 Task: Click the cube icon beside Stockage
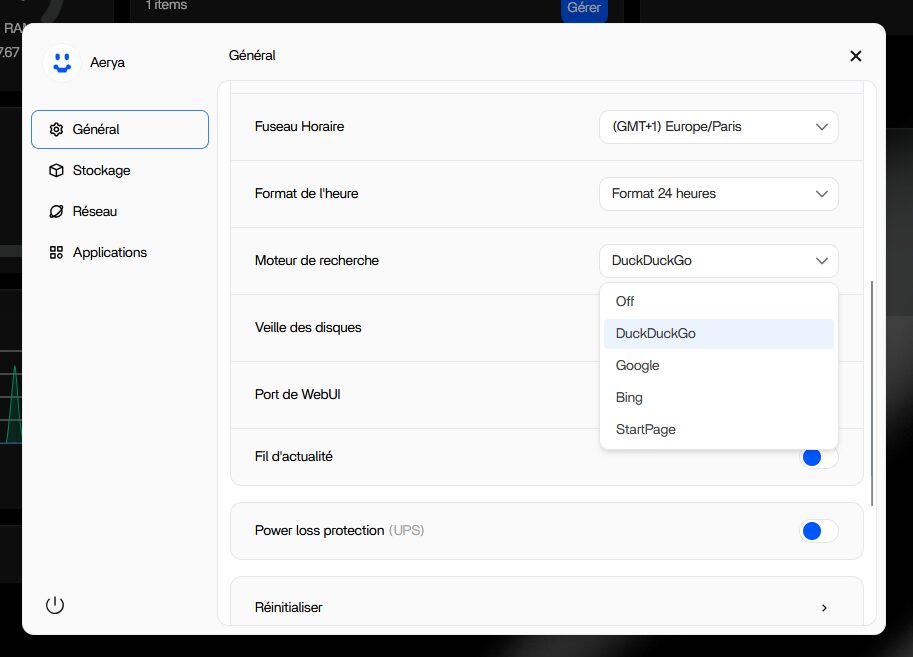point(56,170)
